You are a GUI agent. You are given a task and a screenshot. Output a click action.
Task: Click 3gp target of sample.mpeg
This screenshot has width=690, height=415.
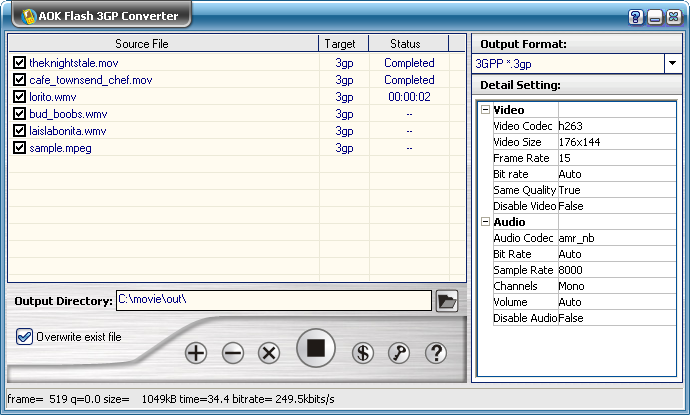(x=344, y=148)
